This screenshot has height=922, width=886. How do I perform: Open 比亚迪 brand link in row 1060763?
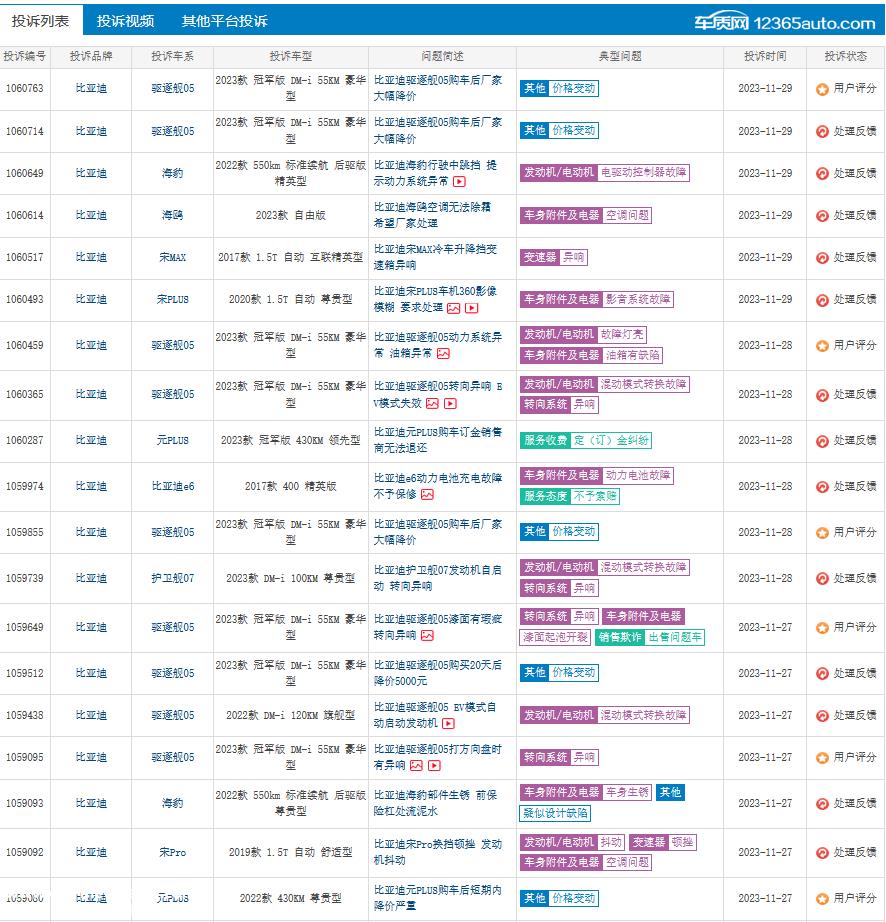click(x=91, y=88)
